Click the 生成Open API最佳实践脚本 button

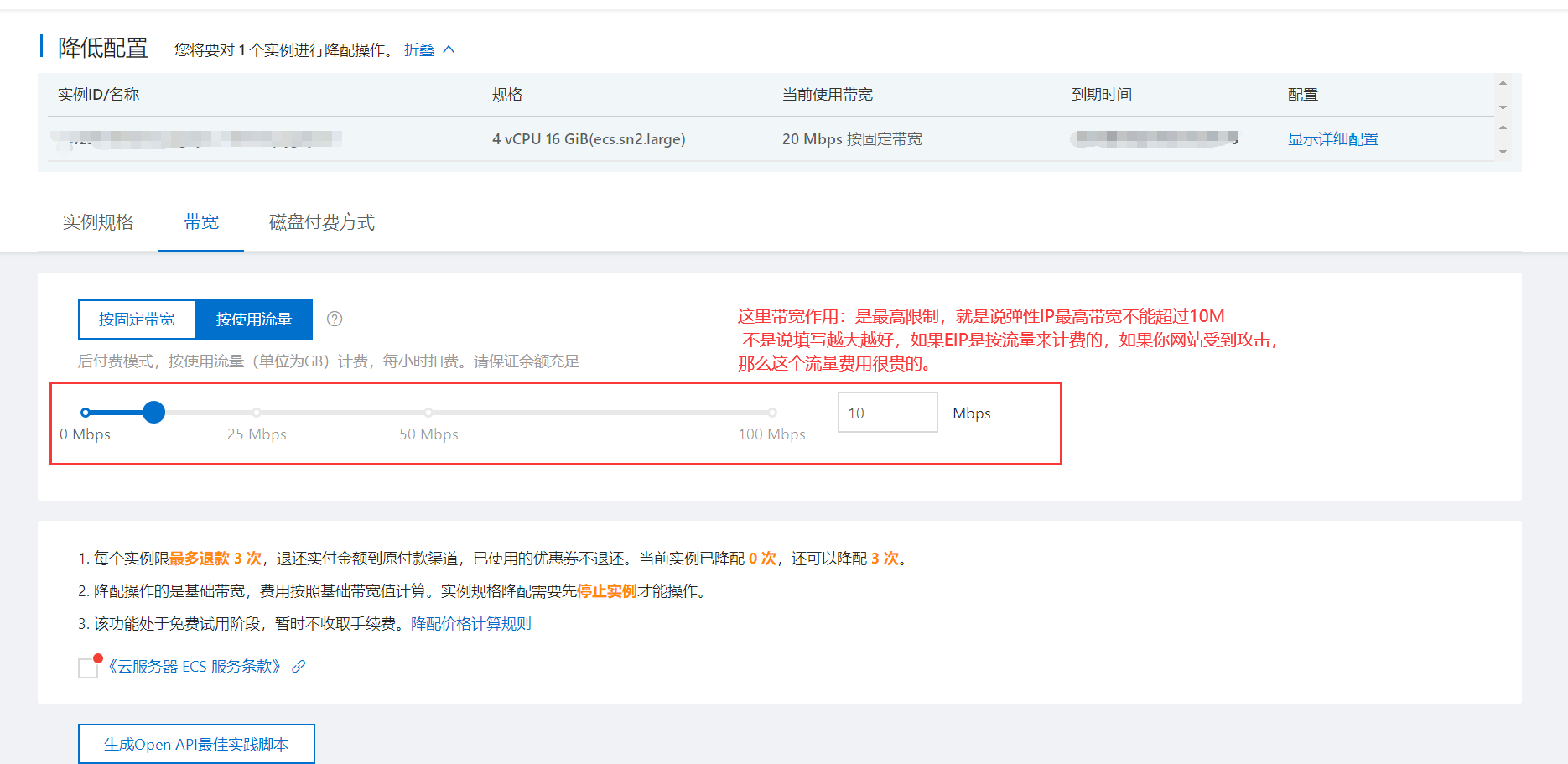196,743
